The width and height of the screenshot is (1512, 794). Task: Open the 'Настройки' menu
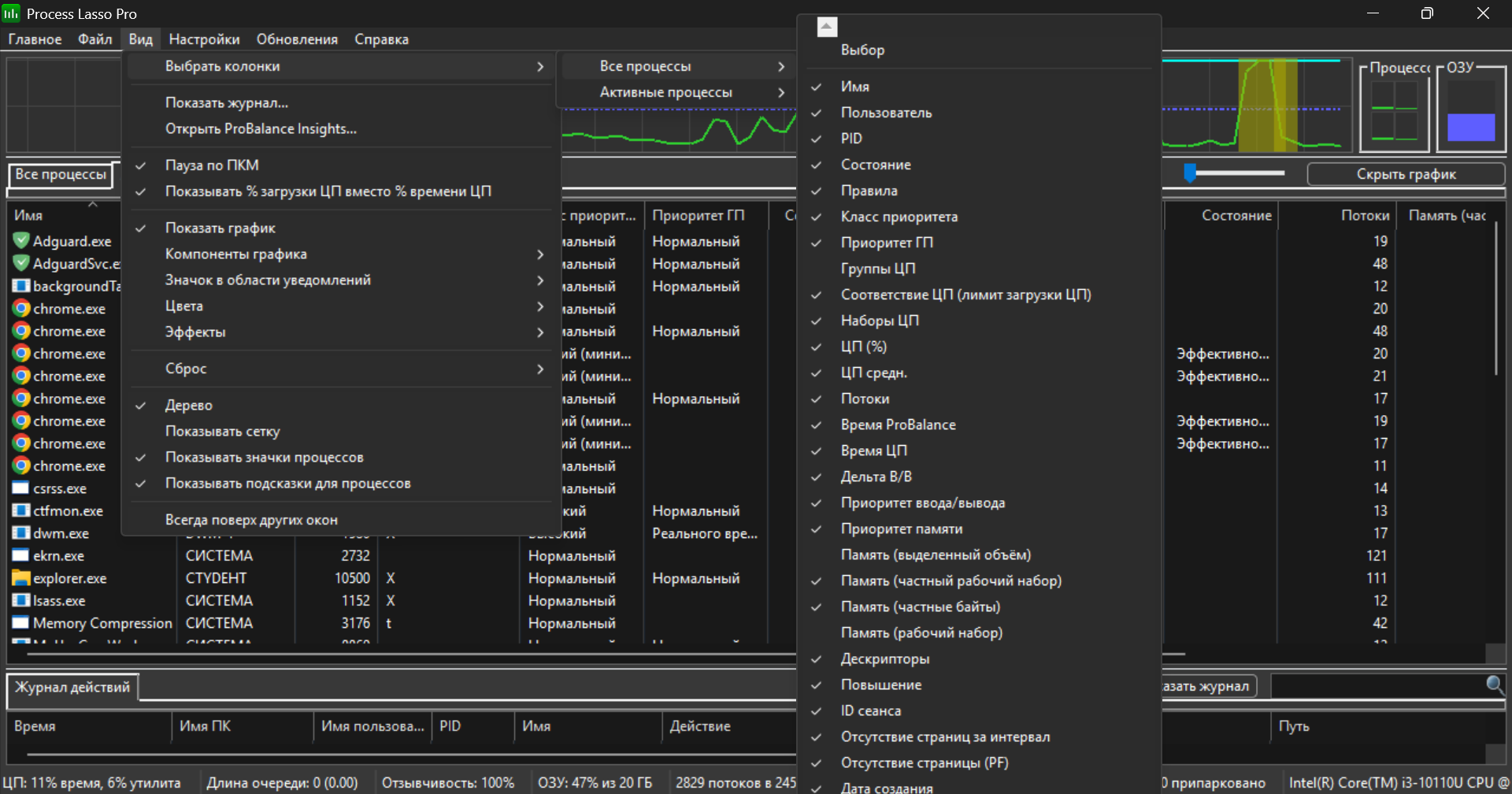204,39
